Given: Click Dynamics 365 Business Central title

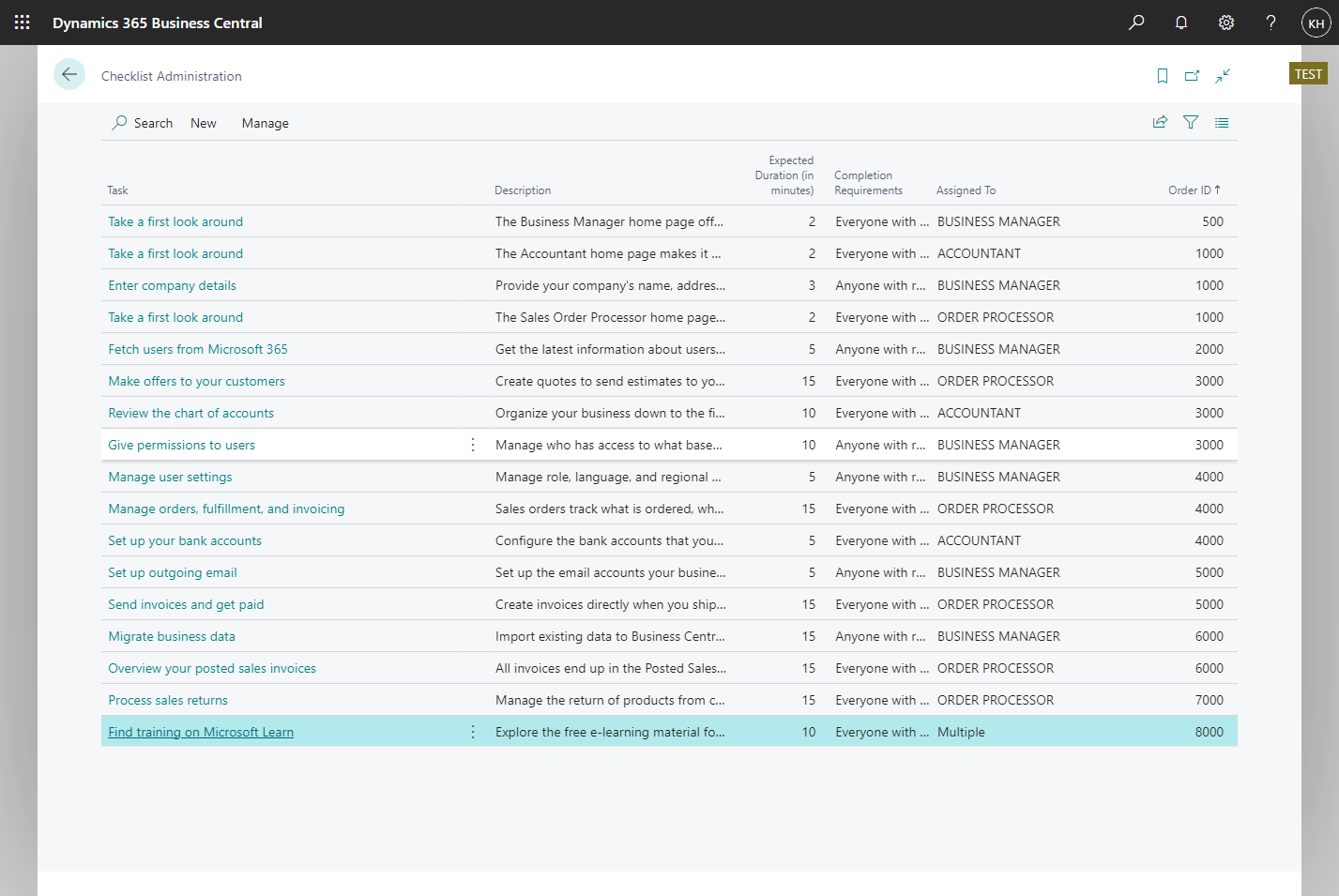Looking at the screenshot, I should [x=158, y=23].
